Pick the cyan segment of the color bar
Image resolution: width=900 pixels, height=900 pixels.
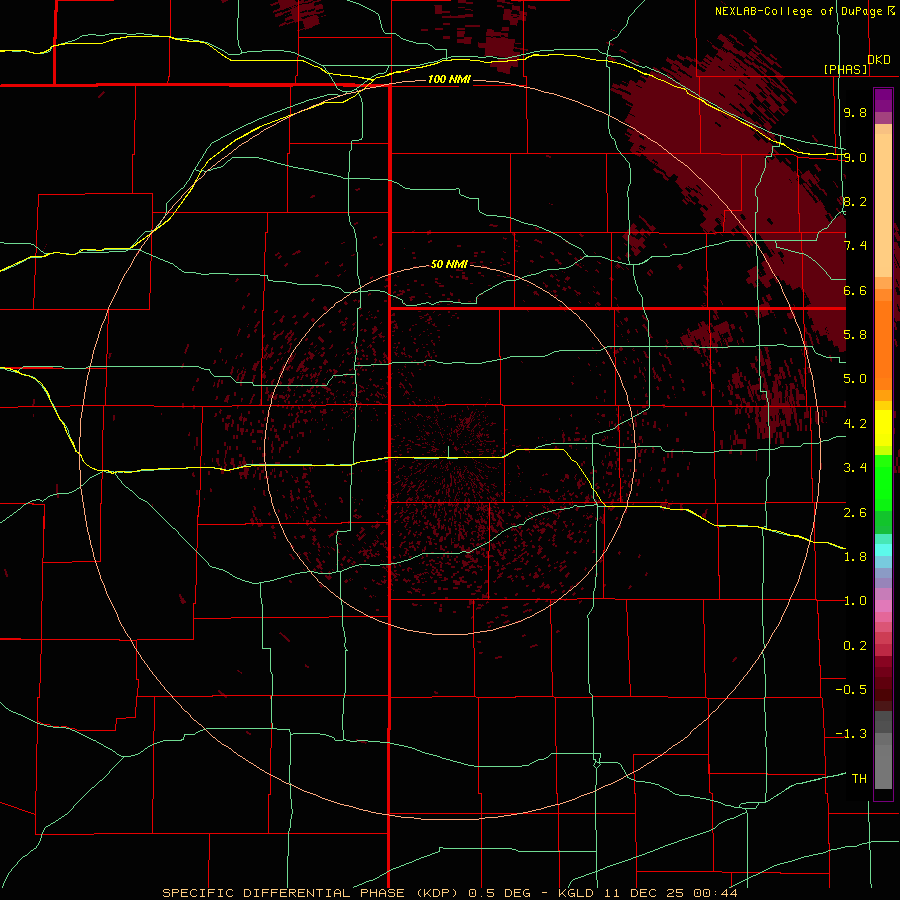883,550
